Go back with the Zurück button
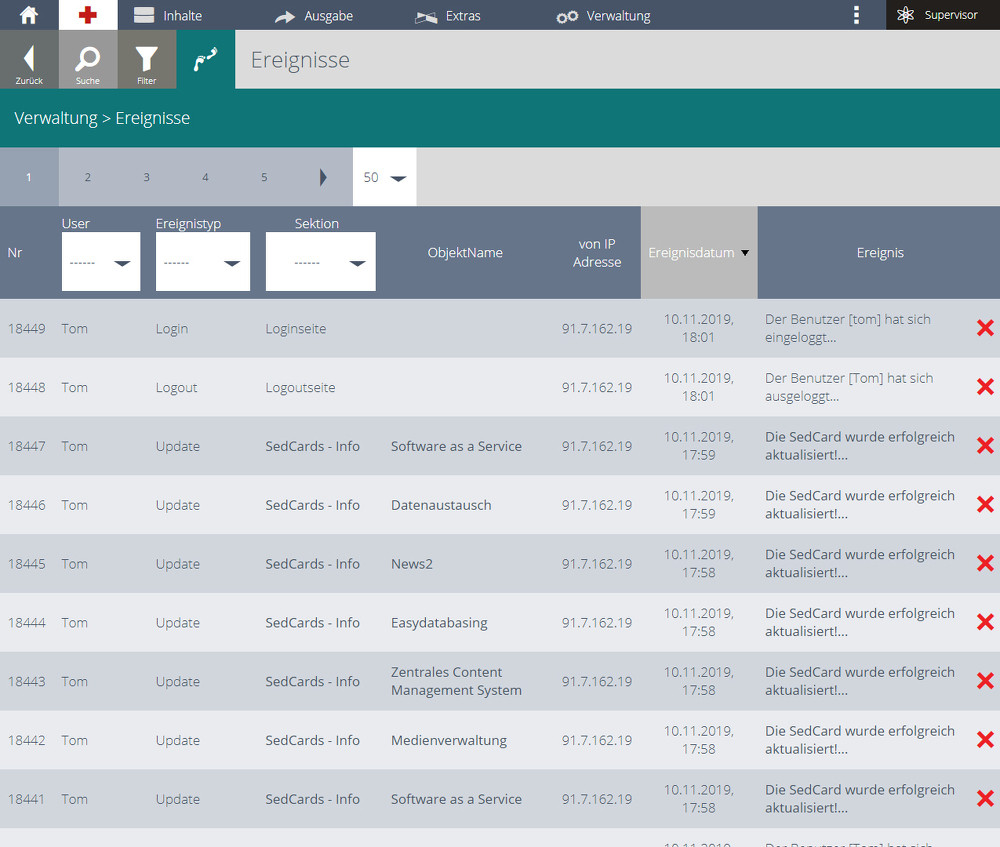The height and width of the screenshot is (847, 1000). pyautogui.click(x=29, y=59)
